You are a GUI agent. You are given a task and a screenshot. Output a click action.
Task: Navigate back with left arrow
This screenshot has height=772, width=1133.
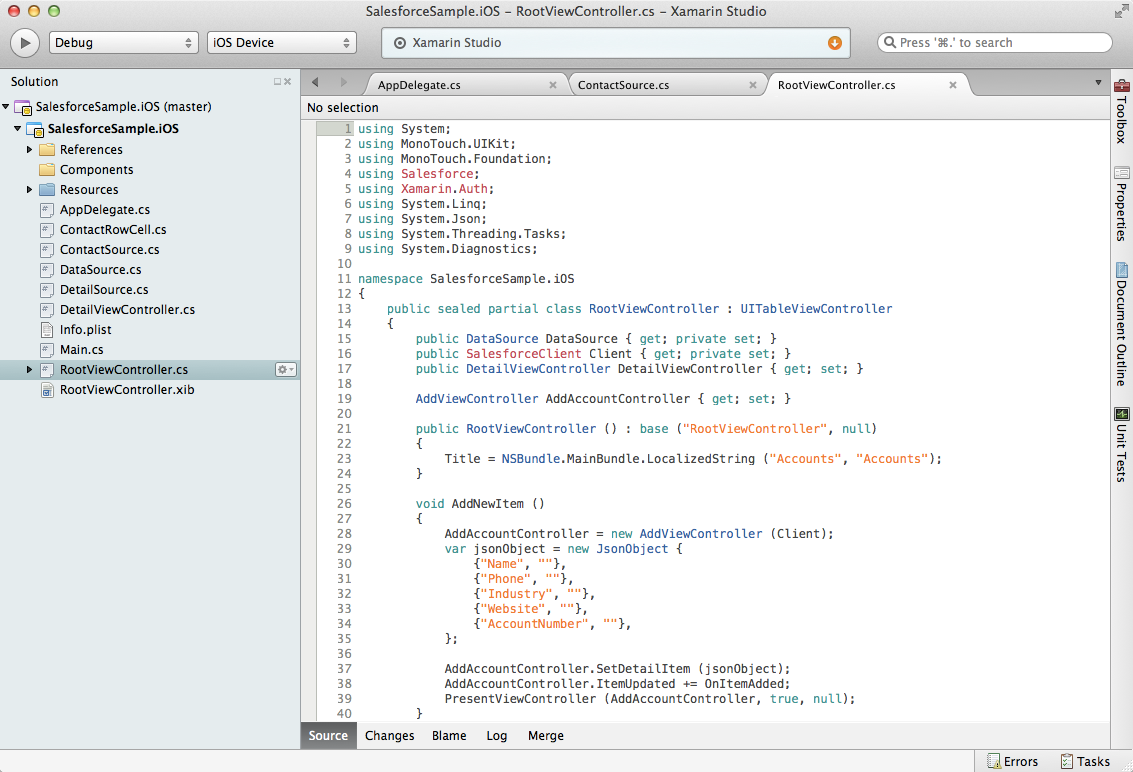315,82
